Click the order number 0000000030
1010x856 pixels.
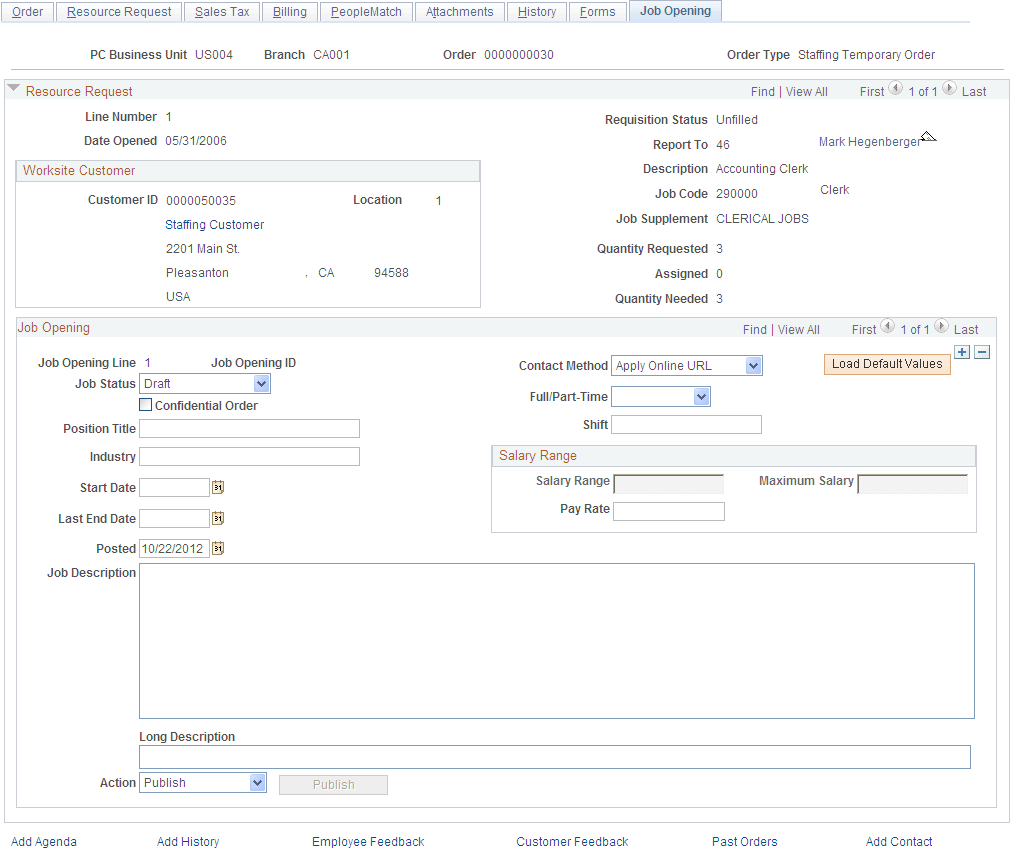pyautogui.click(x=519, y=55)
